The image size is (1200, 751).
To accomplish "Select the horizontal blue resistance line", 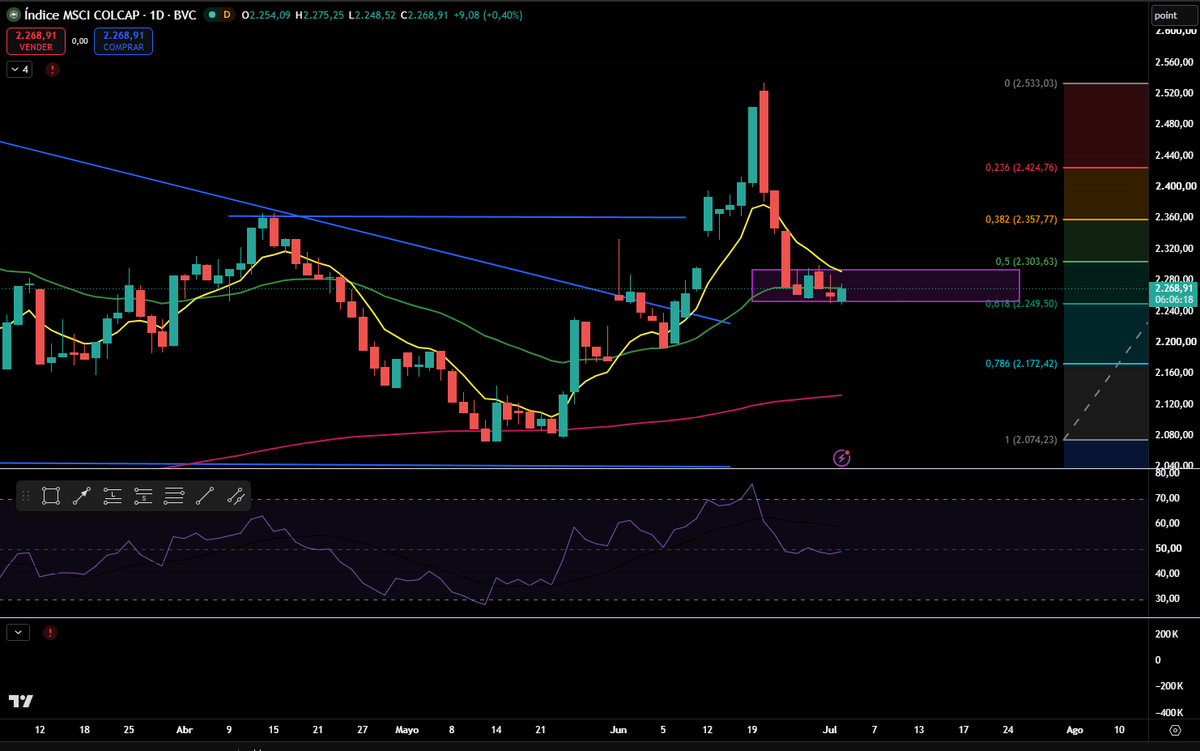I will [x=457, y=216].
